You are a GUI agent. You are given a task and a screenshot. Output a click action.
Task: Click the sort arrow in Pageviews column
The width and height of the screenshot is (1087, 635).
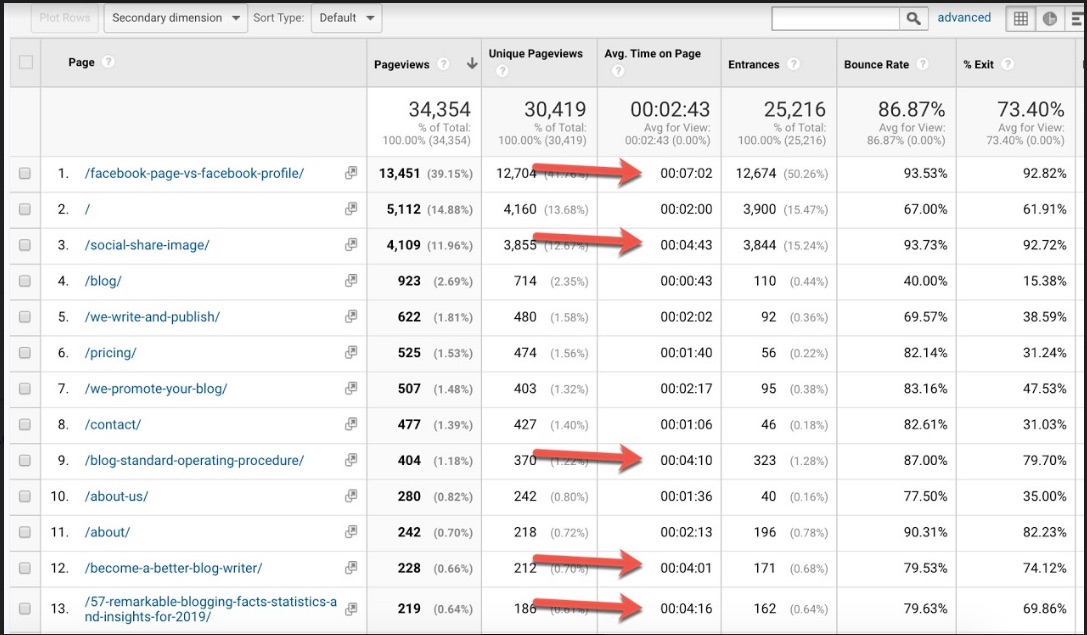coord(472,65)
